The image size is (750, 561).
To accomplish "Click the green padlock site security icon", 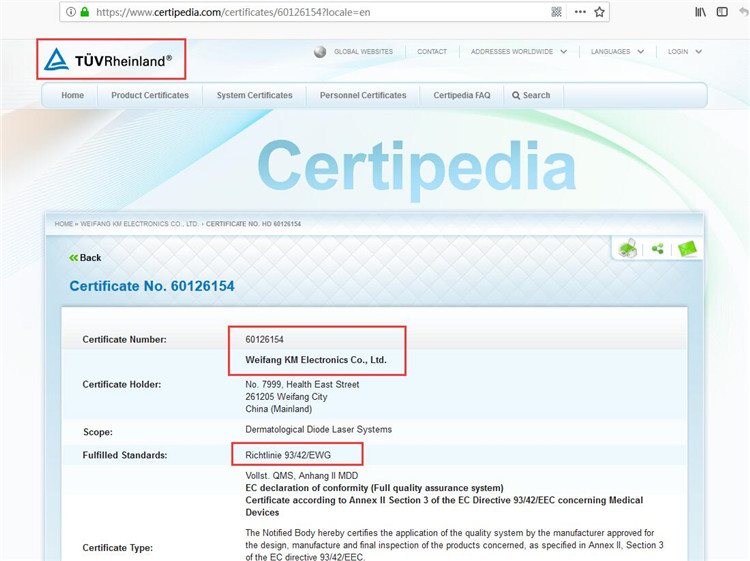I will click(x=85, y=12).
